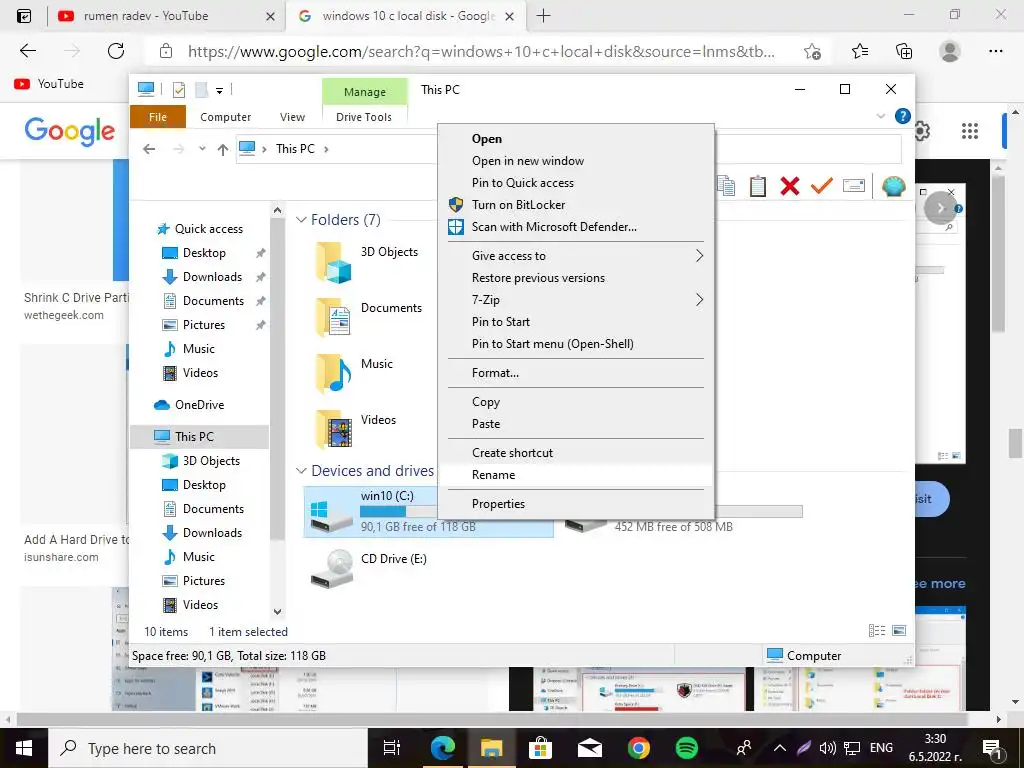Click the copy icon in Explorer toolbar
Viewport: 1024px width, 768px height.
pyautogui.click(x=726, y=186)
